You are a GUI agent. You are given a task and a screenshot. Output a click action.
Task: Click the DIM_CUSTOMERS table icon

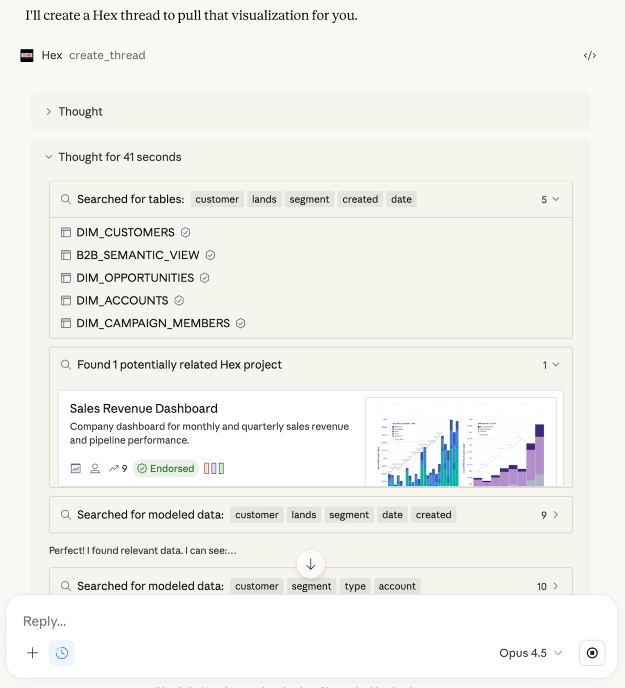click(66, 232)
